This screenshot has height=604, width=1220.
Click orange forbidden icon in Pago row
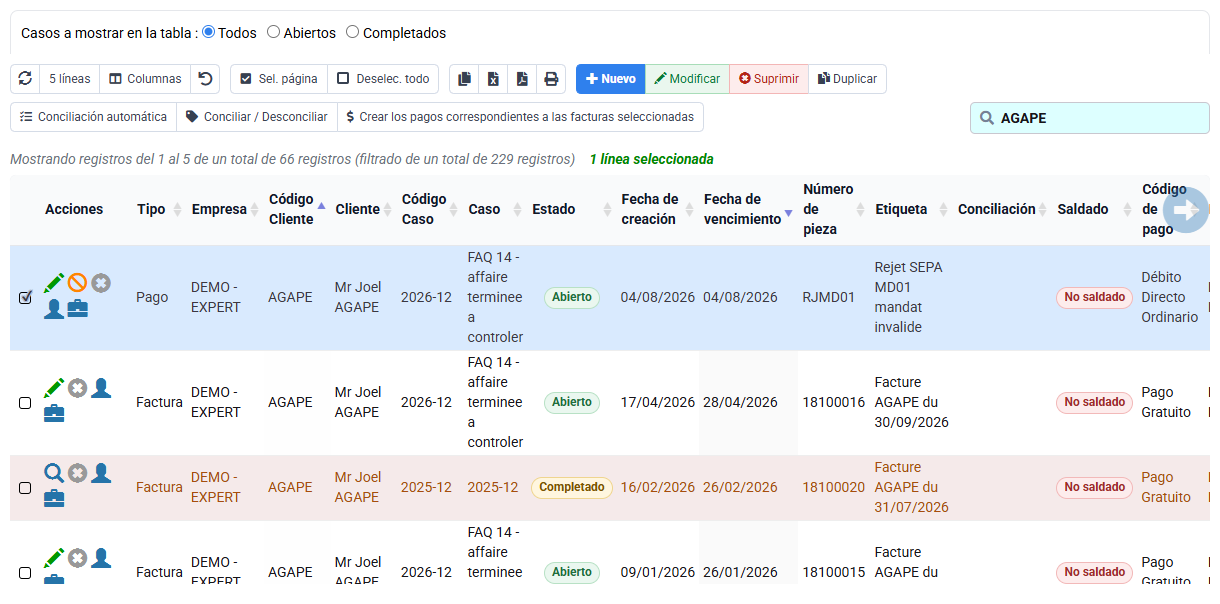(77, 283)
